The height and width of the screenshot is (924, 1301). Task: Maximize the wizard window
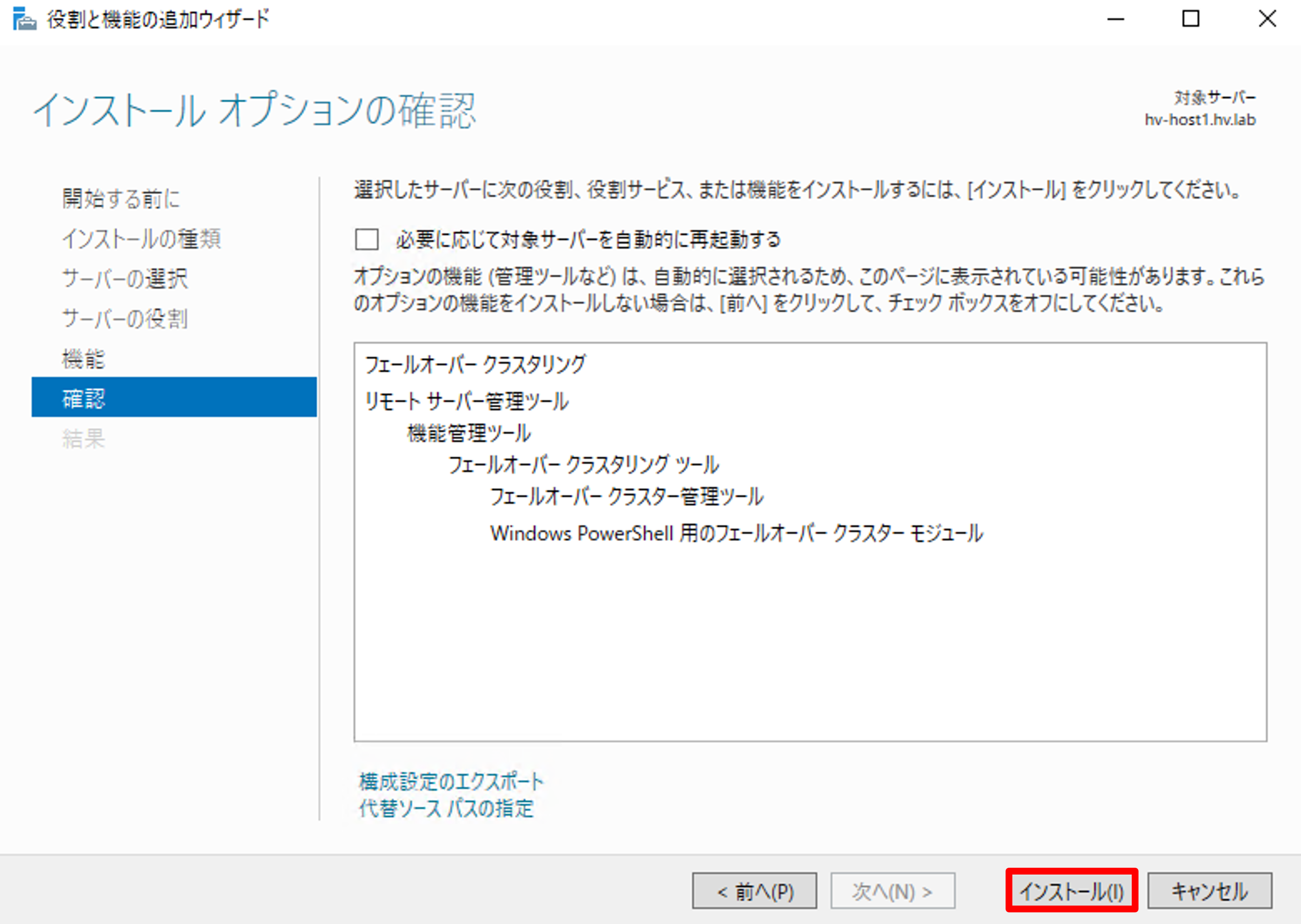pos(1190,19)
